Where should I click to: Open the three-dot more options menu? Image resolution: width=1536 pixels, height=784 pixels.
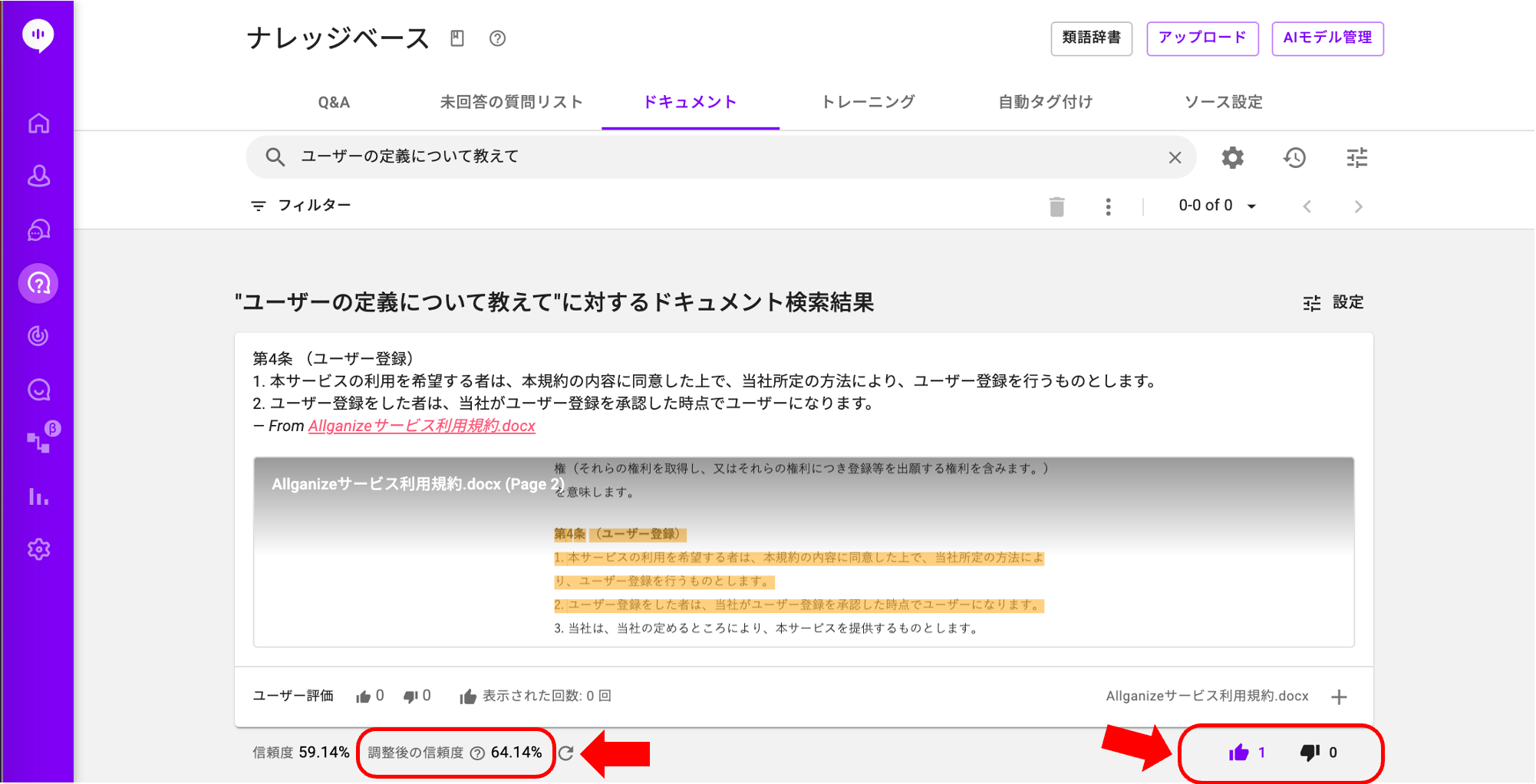1108,206
